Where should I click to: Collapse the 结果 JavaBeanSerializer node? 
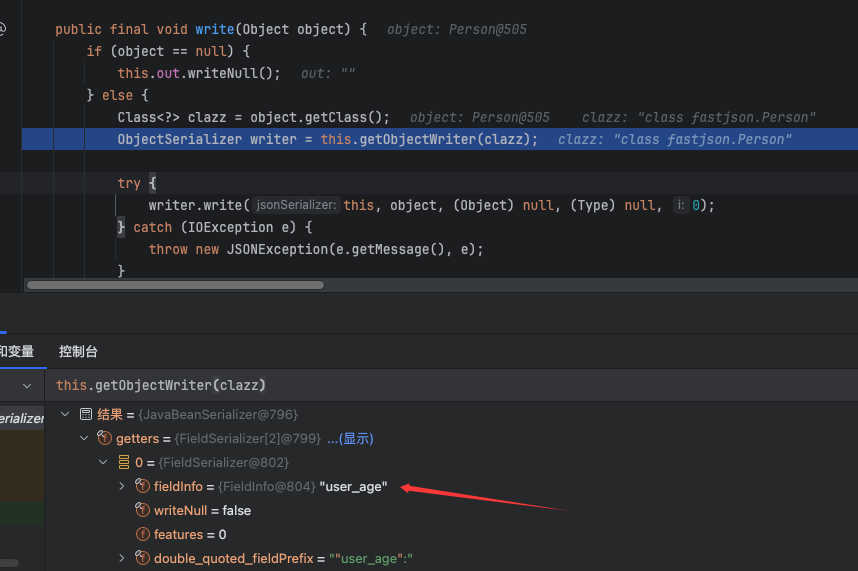pos(65,415)
